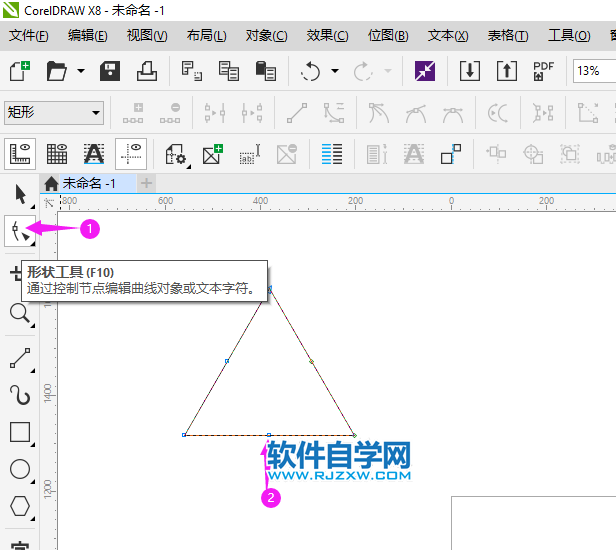Click the Save floppy disk icon
Image resolution: width=616 pixels, height=550 pixels.
coord(109,71)
